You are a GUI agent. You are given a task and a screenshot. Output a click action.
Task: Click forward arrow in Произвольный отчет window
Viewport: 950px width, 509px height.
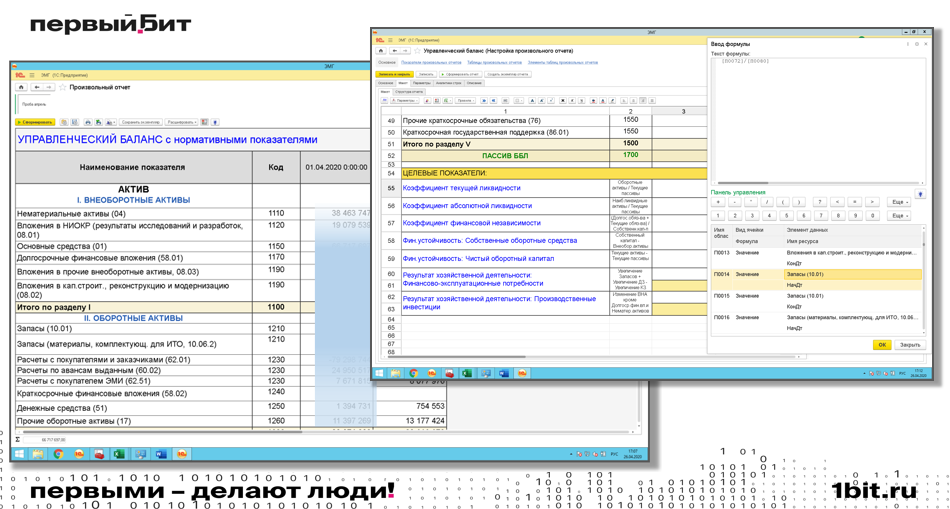click(x=49, y=87)
